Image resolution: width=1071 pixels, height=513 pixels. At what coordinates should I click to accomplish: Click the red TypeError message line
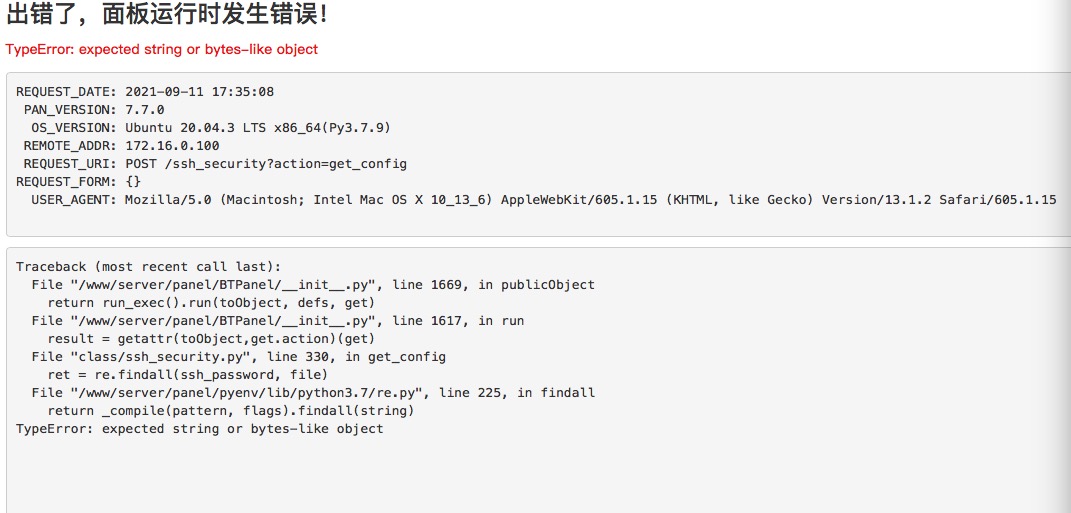pos(162,49)
